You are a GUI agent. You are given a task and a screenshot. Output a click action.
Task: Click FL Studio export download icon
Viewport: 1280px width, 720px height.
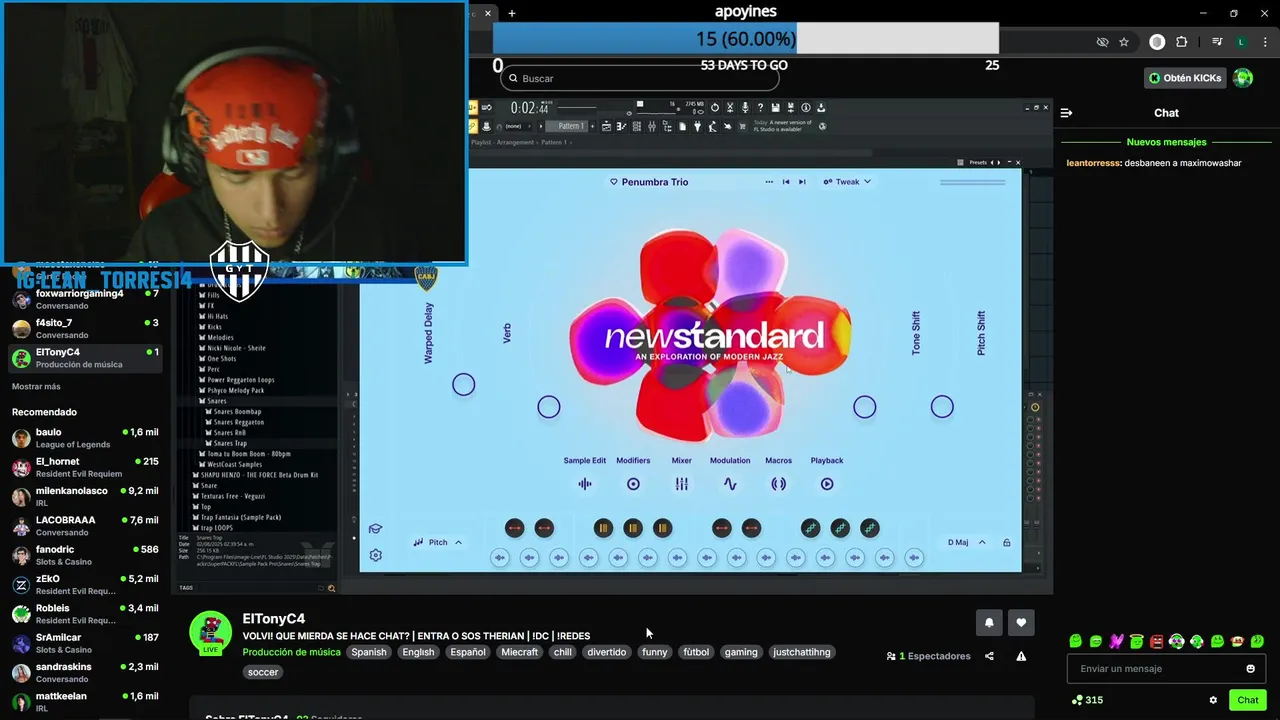point(821,107)
